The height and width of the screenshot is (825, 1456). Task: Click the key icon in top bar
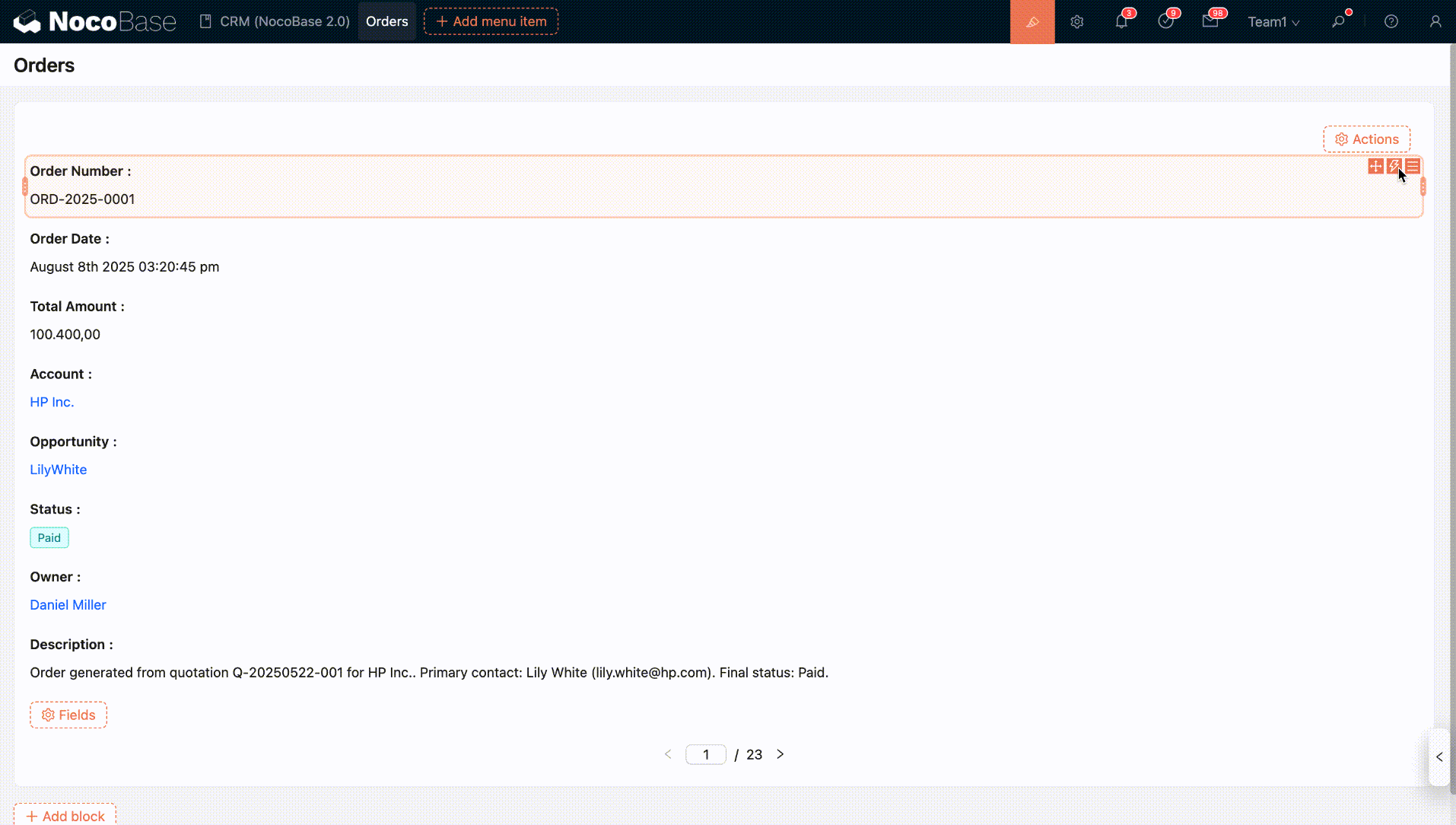(1338, 21)
